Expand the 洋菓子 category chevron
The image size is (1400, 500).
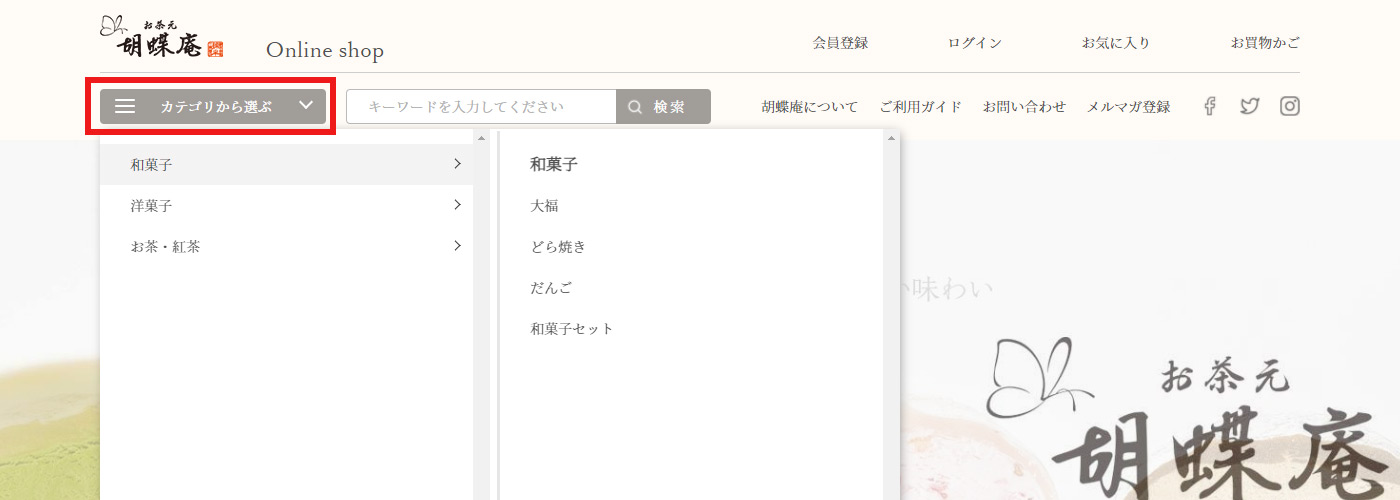click(457, 204)
